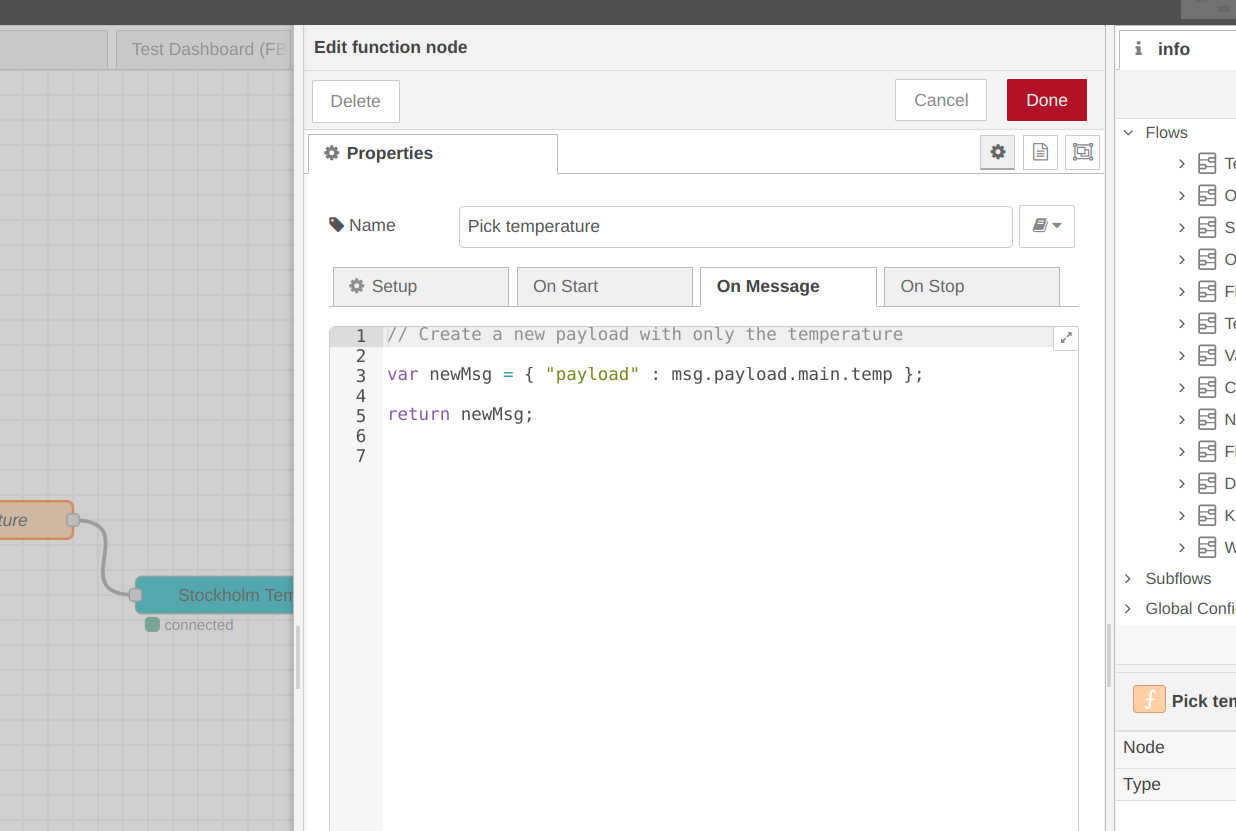
Task: Switch to the Setup tab
Action: point(420,286)
